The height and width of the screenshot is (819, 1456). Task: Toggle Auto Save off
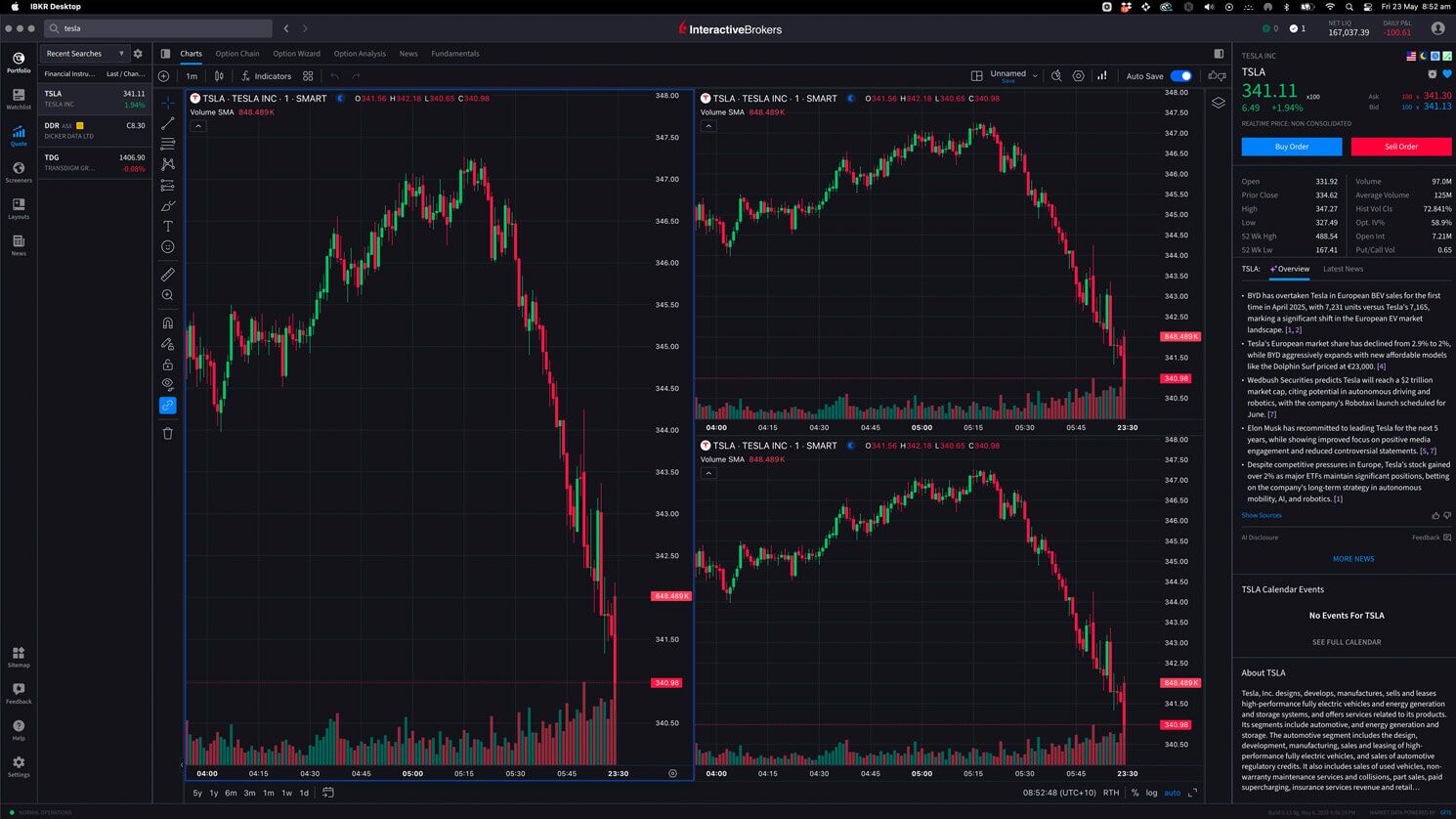pos(1181,75)
